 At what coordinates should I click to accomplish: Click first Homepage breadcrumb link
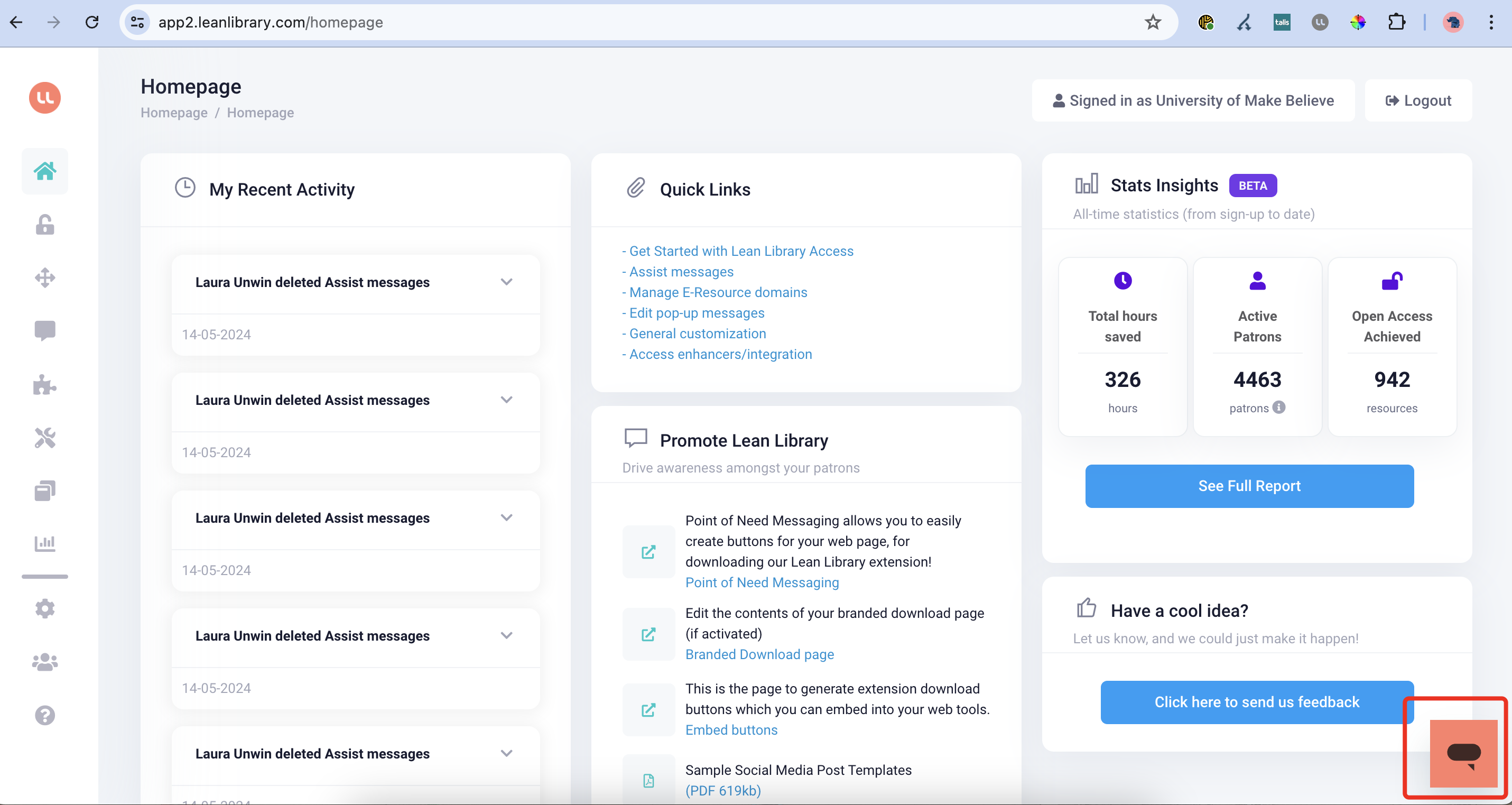tap(174, 113)
